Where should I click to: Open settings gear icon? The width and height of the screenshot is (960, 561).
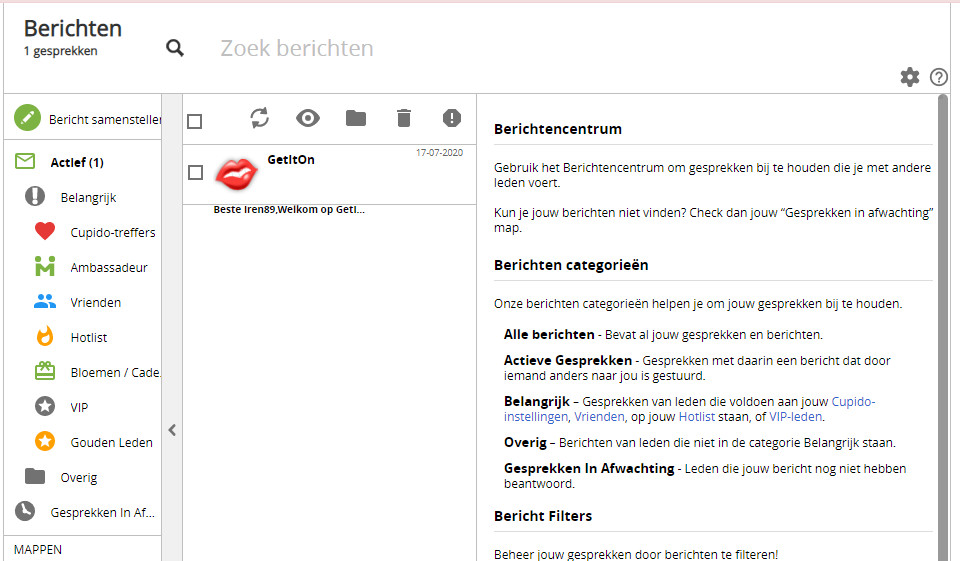(x=909, y=77)
